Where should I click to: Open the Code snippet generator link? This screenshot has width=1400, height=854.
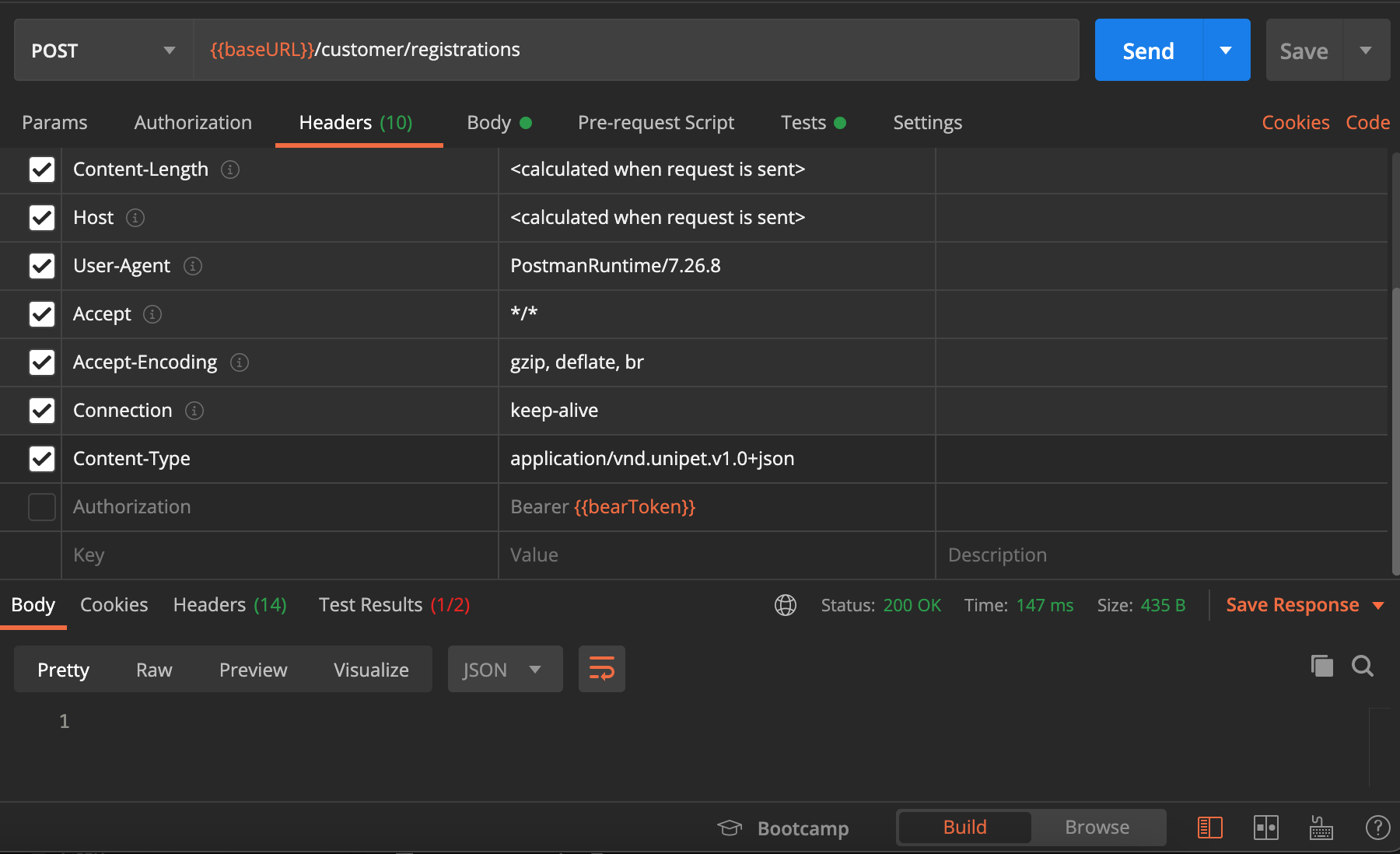[x=1367, y=122]
